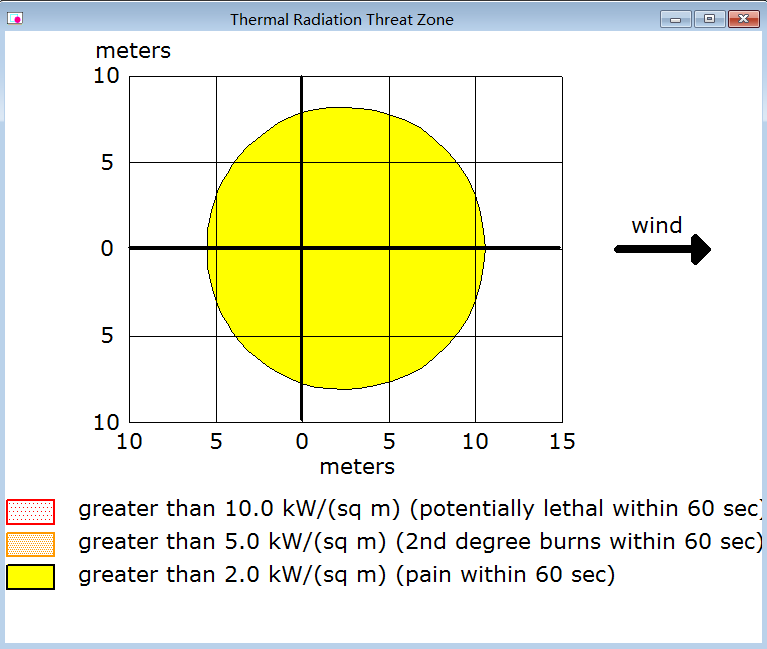The height and width of the screenshot is (649, 767).
Task: Minimize the Thermal Radiation Threat Zone window
Action: tap(676, 19)
